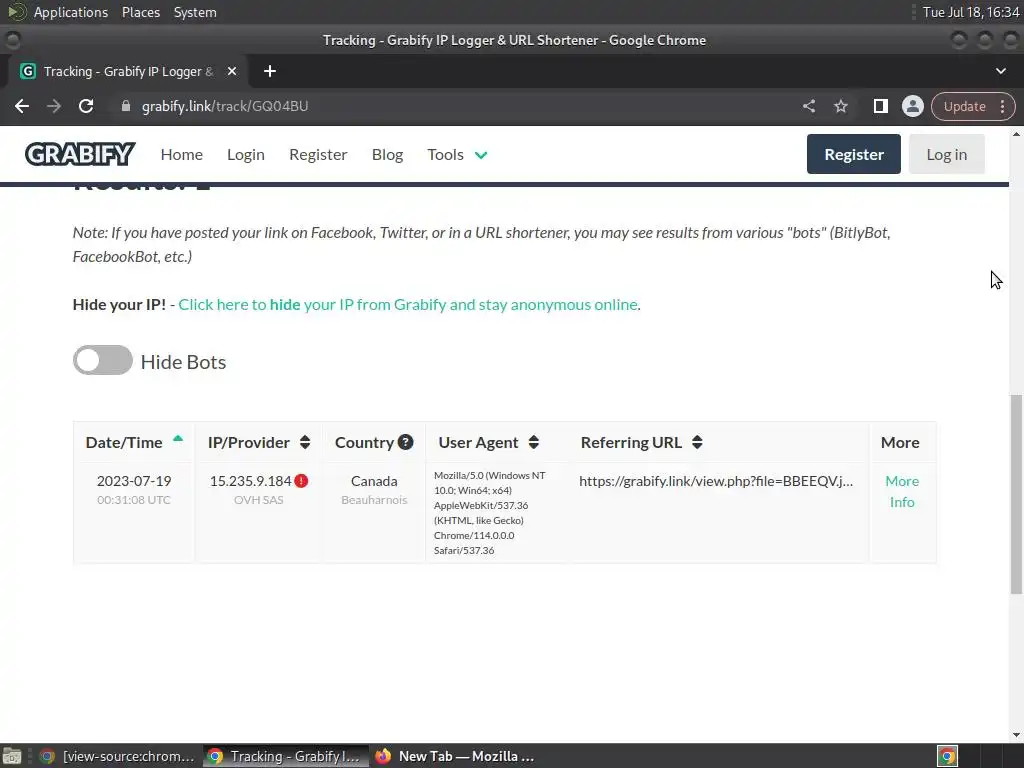The image size is (1024, 768).
Task: Click IP address 15.235.9.184
Action: [x=250, y=481]
